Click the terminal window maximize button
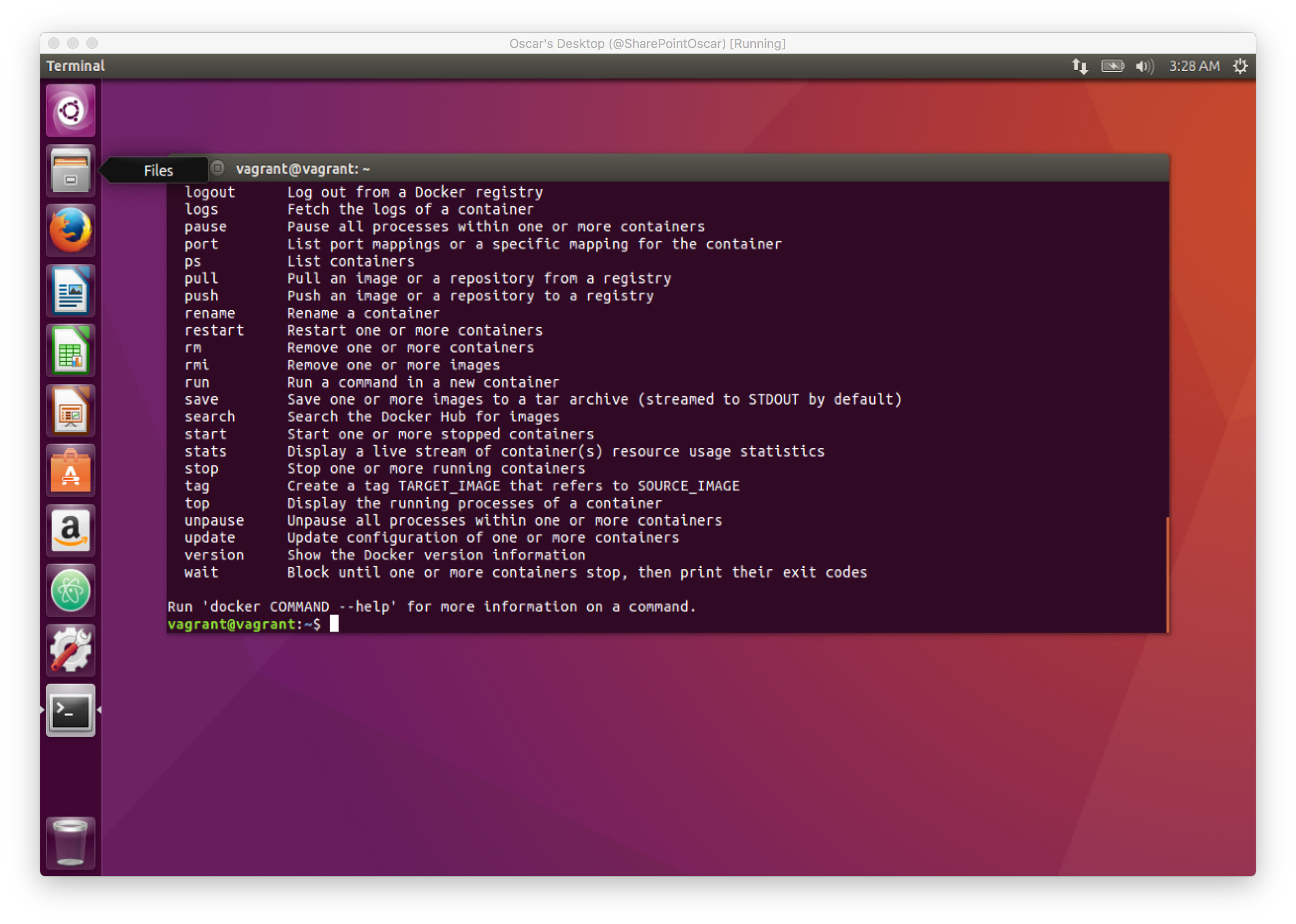Viewport: 1296px width, 924px height. [218, 168]
